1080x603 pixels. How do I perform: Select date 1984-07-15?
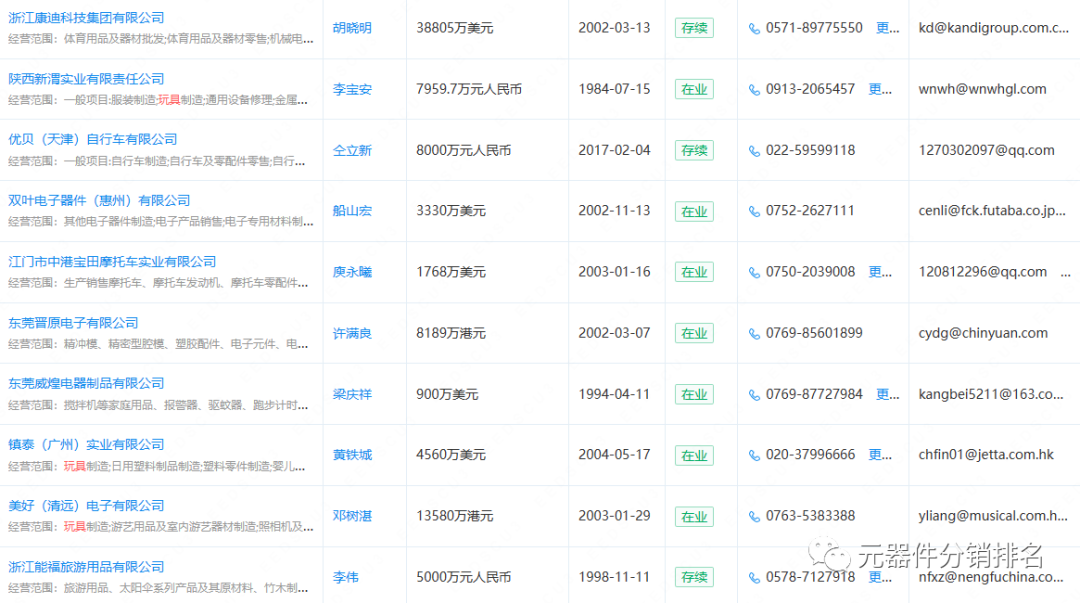click(614, 90)
